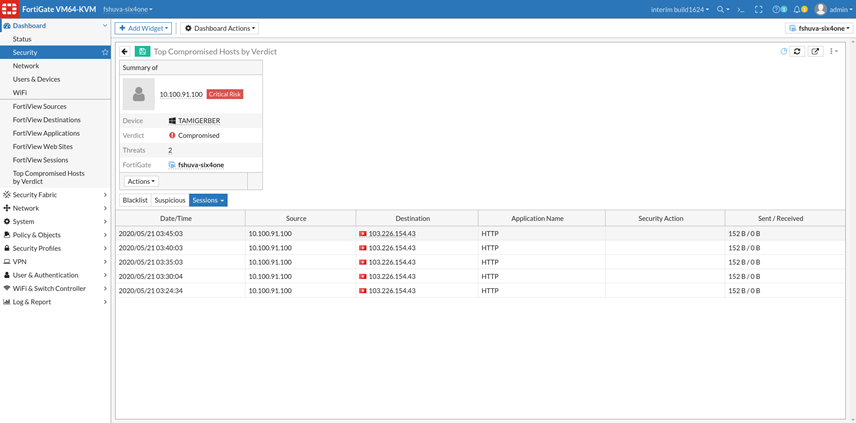Open the search dropdown in top bar
Image resolution: width=856 pixels, height=423 pixels.
722,9
